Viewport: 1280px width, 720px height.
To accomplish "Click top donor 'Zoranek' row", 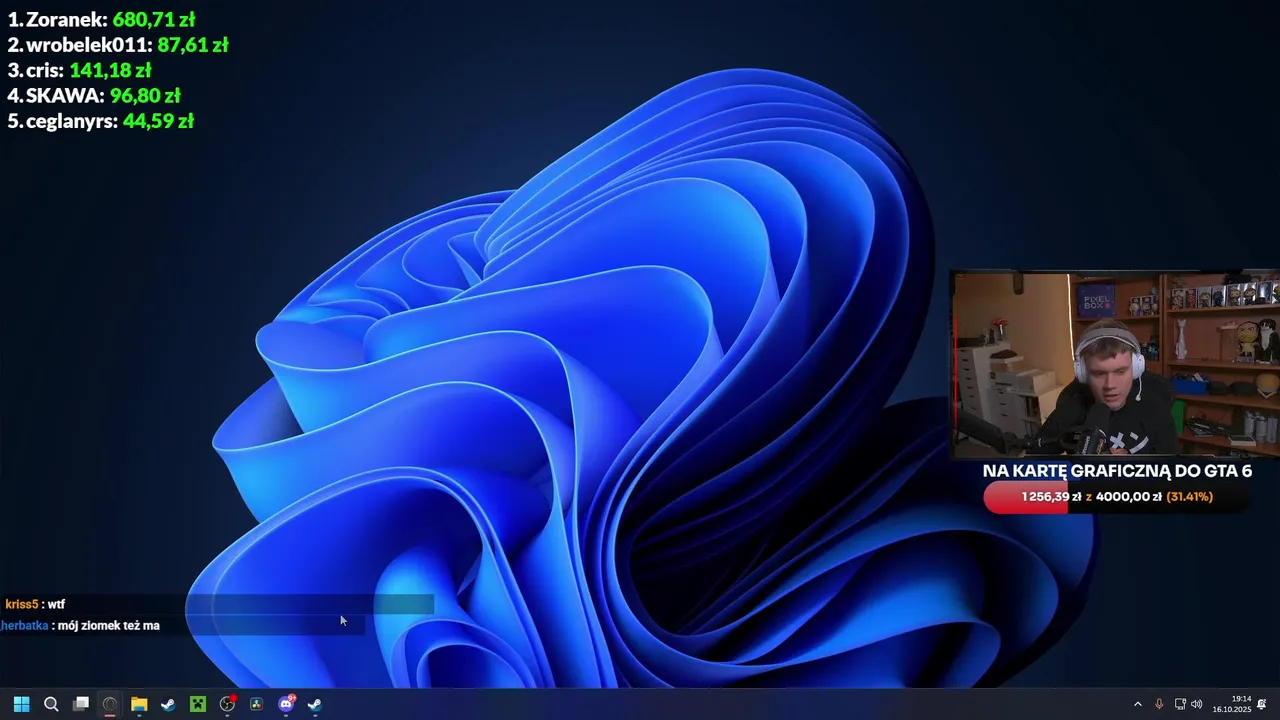I will (x=101, y=19).
